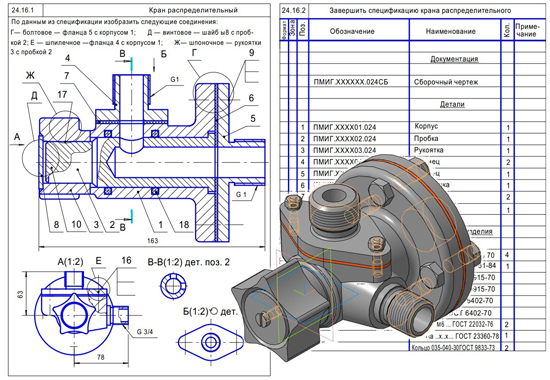Click the Корпус row in specification

pos(414,127)
